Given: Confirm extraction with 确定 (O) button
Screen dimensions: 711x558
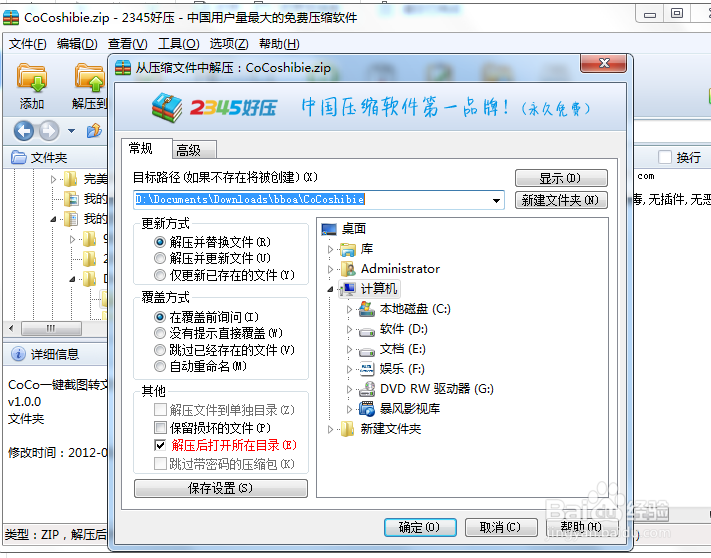Looking at the screenshot, I should (420, 527).
